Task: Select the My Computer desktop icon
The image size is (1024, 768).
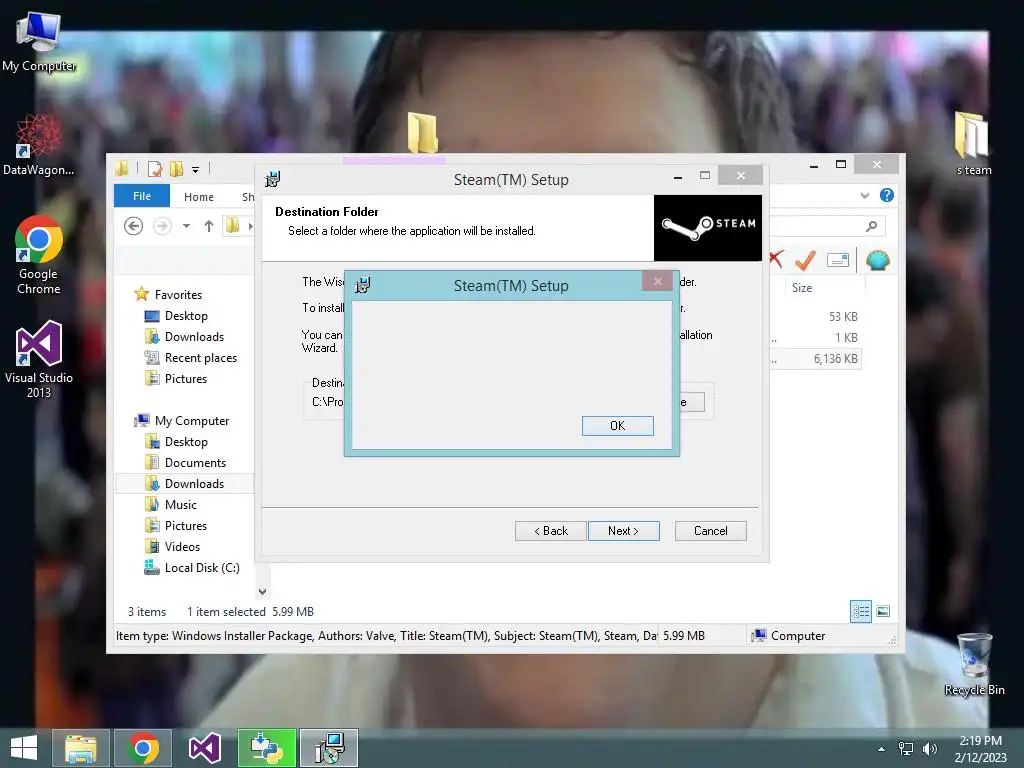Action: pos(39,42)
